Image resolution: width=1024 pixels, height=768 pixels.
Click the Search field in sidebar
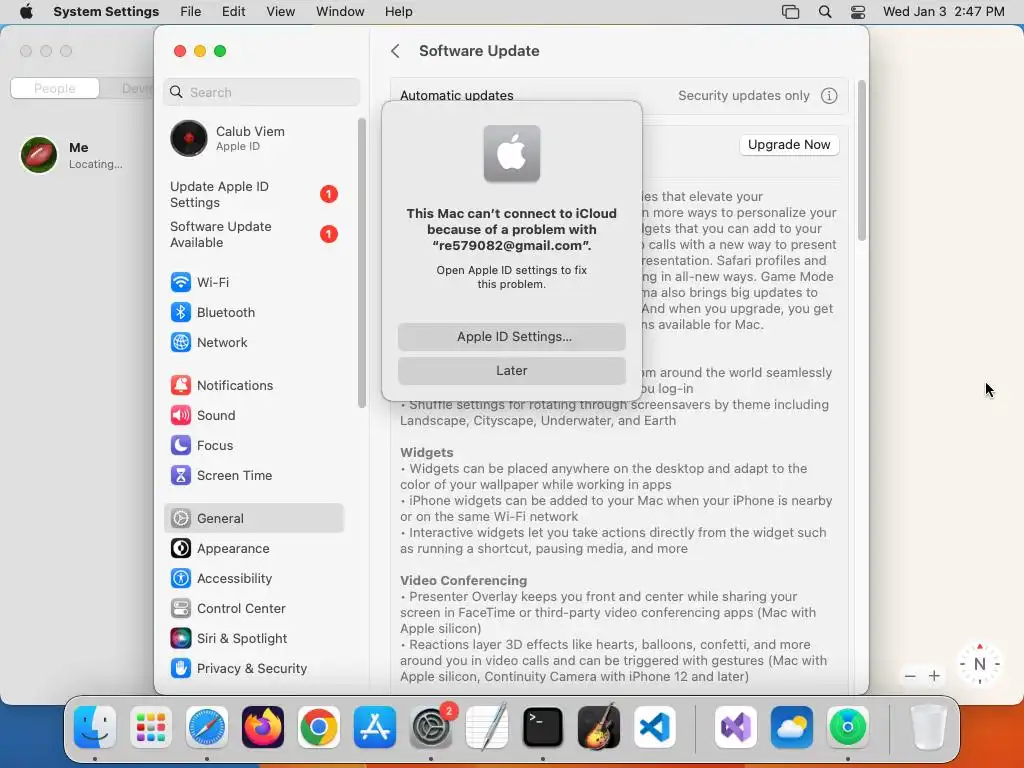tap(261, 92)
